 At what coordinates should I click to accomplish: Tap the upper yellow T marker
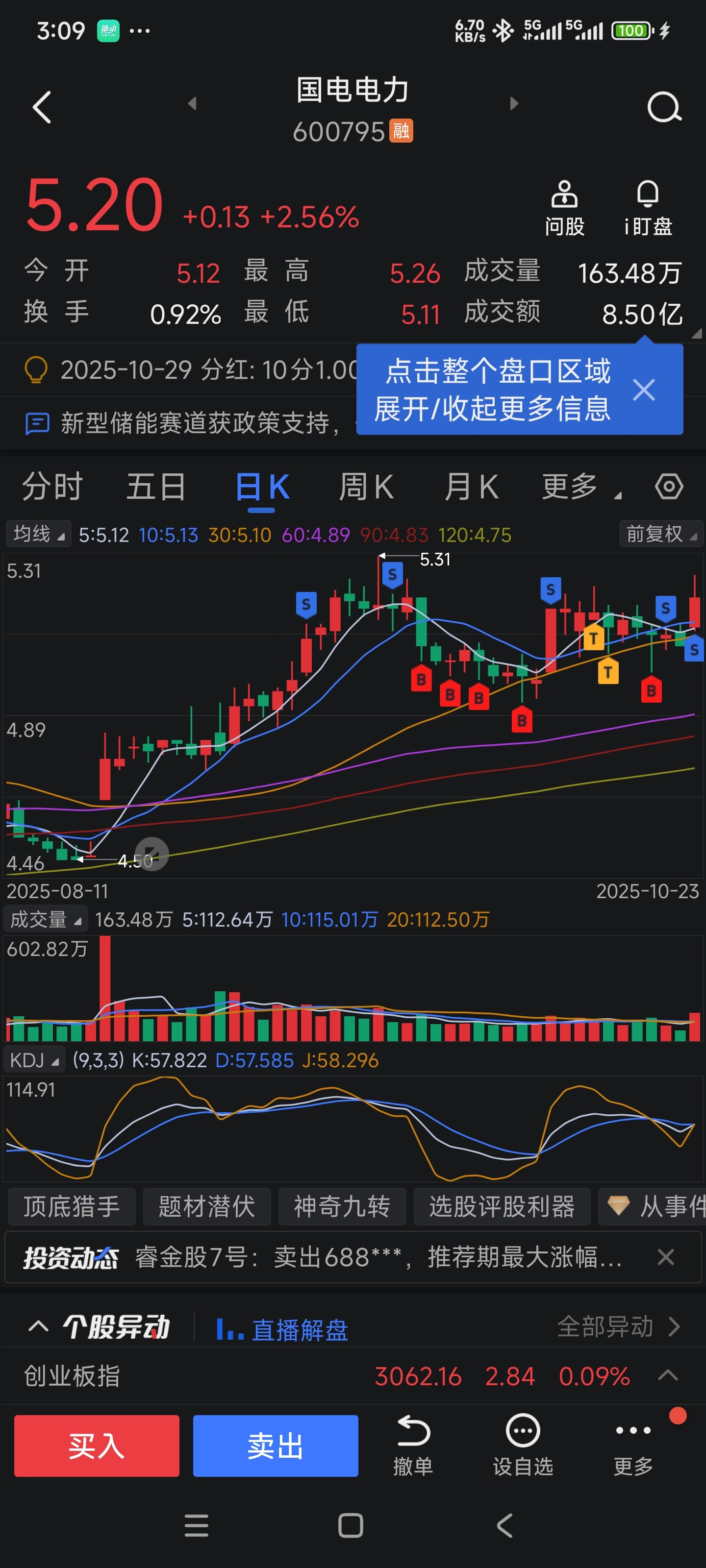pyautogui.click(x=593, y=637)
